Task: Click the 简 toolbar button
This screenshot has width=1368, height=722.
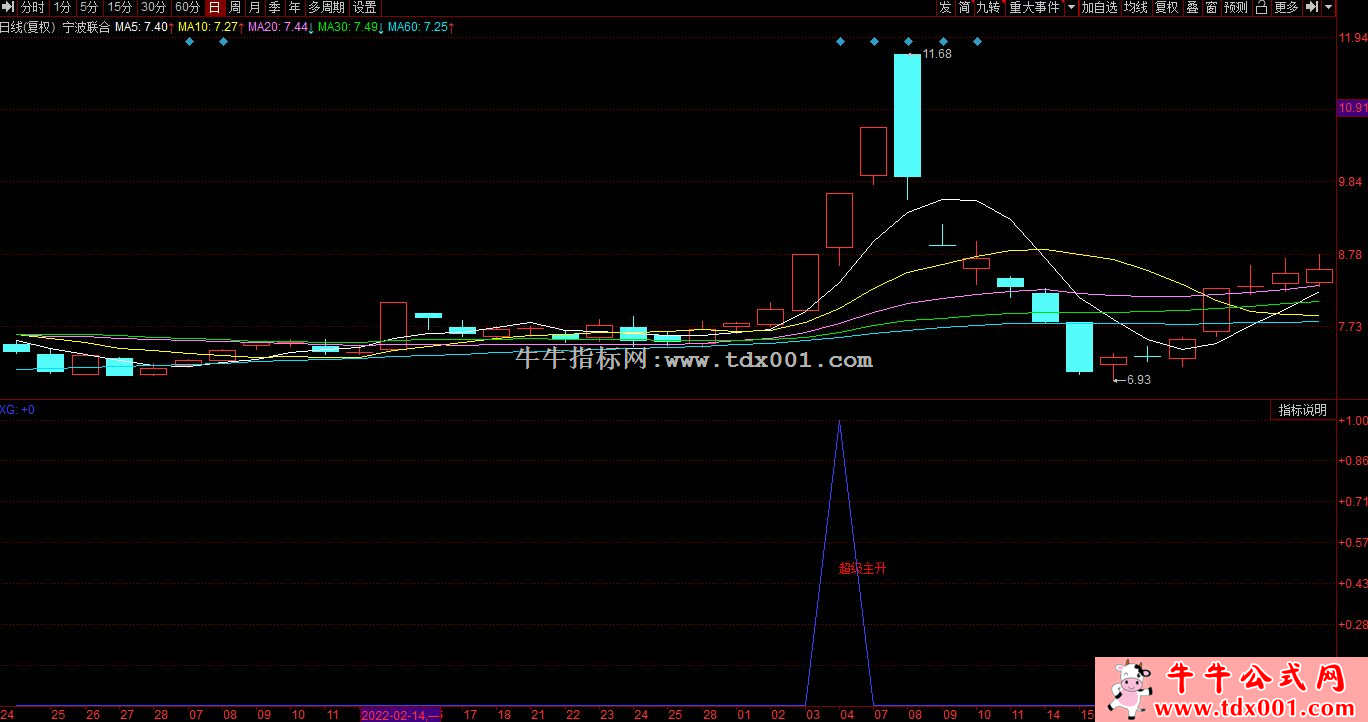Action: click(964, 7)
